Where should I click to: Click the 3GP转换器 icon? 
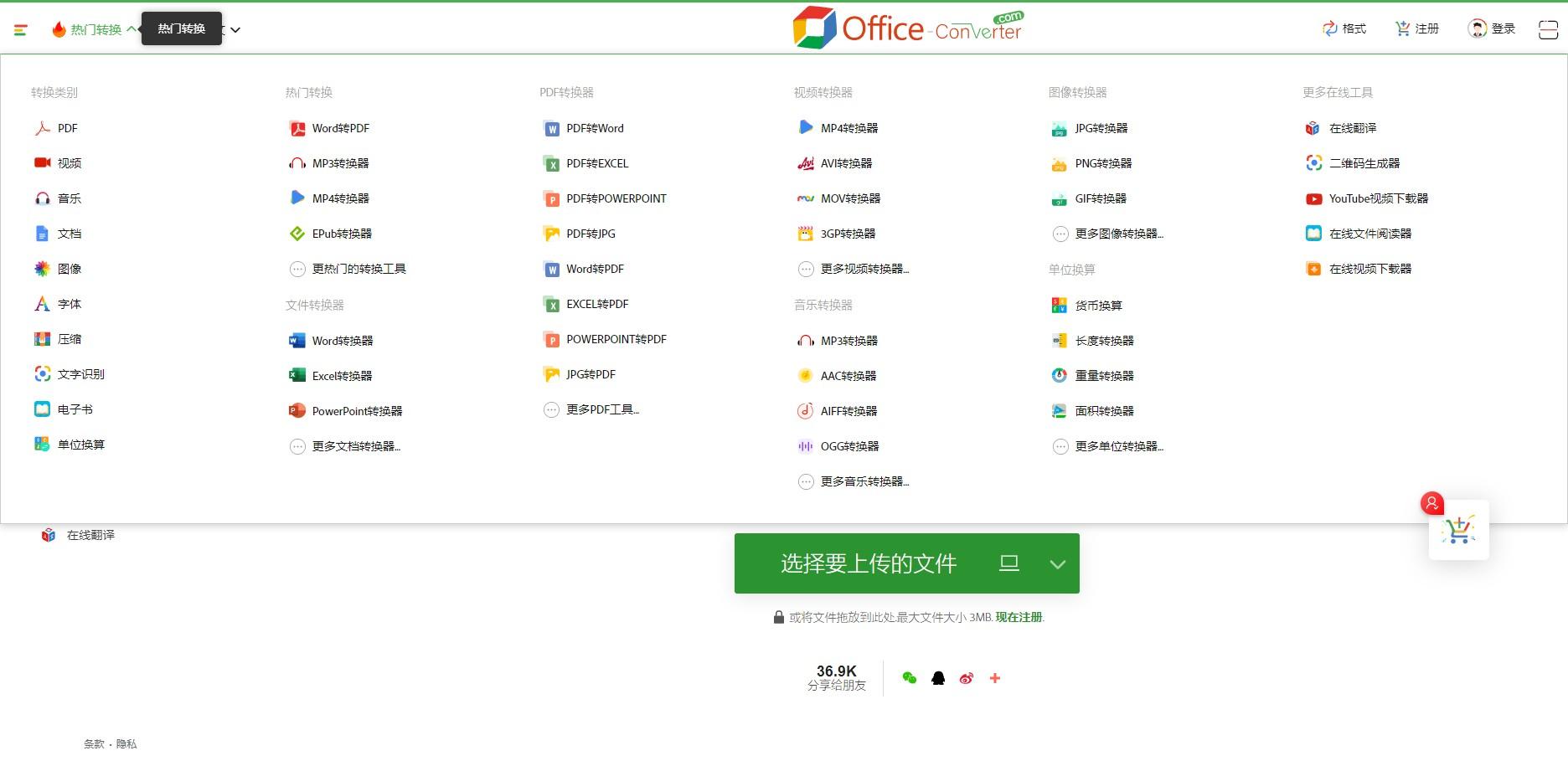(806, 234)
